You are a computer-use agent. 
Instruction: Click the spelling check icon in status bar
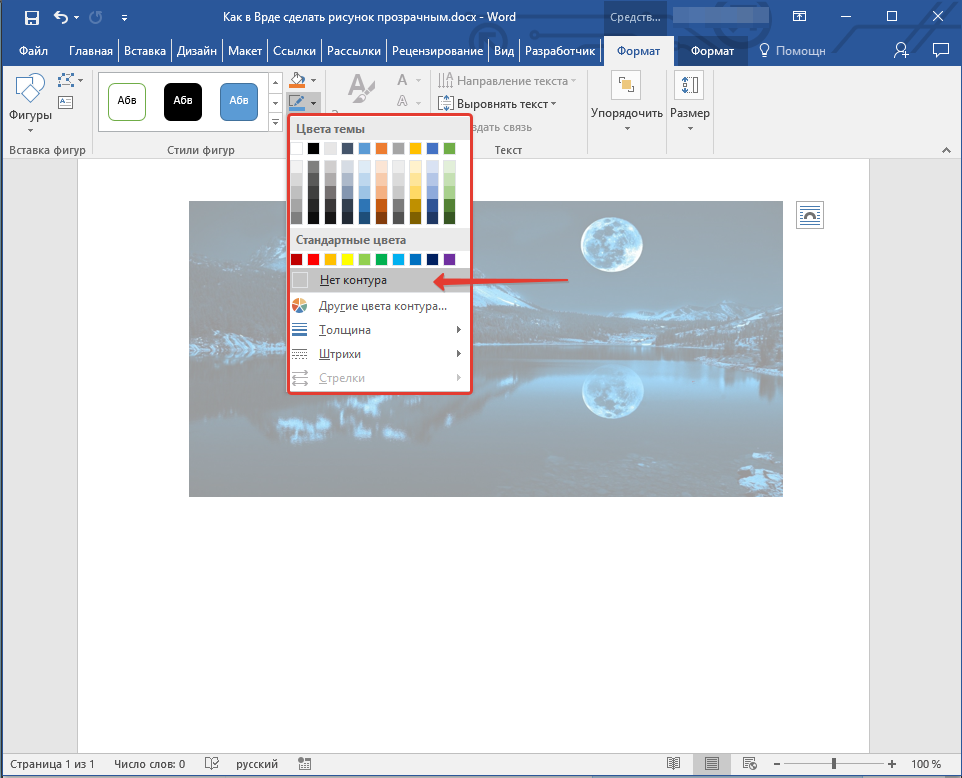point(210,764)
